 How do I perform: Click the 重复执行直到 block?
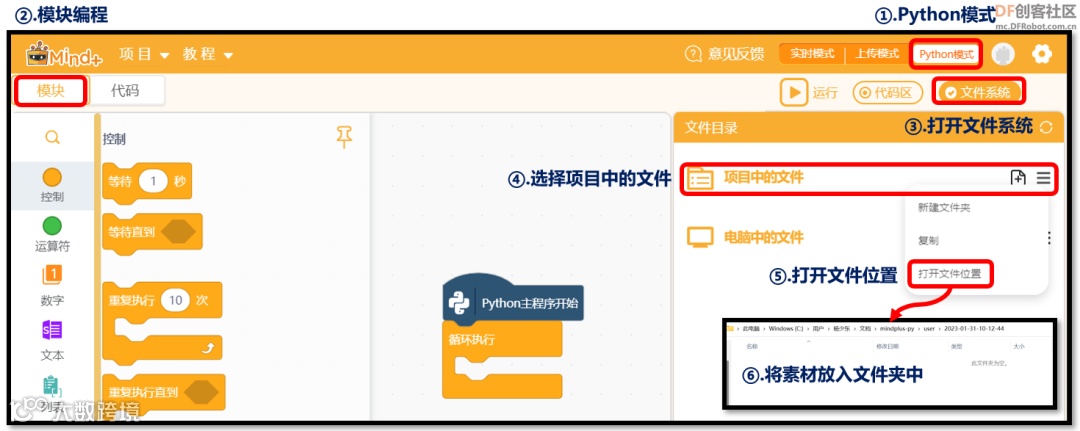pyautogui.click(x=163, y=394)
